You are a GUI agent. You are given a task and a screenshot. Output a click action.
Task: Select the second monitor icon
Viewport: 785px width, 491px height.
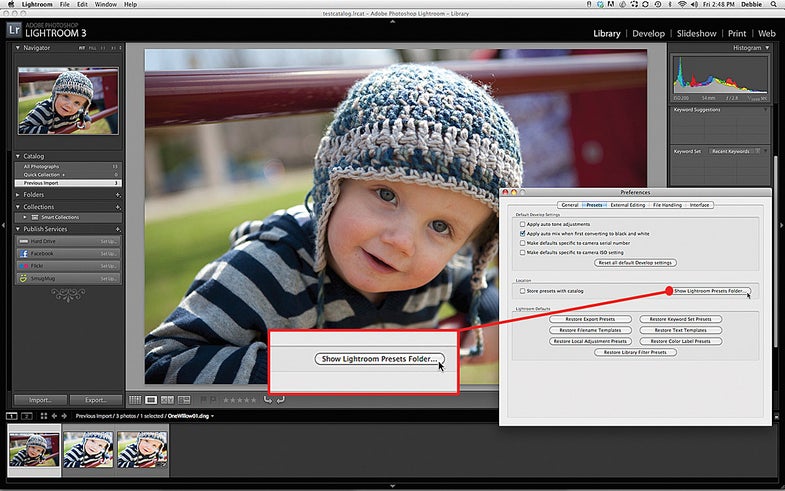click(27, 416)
